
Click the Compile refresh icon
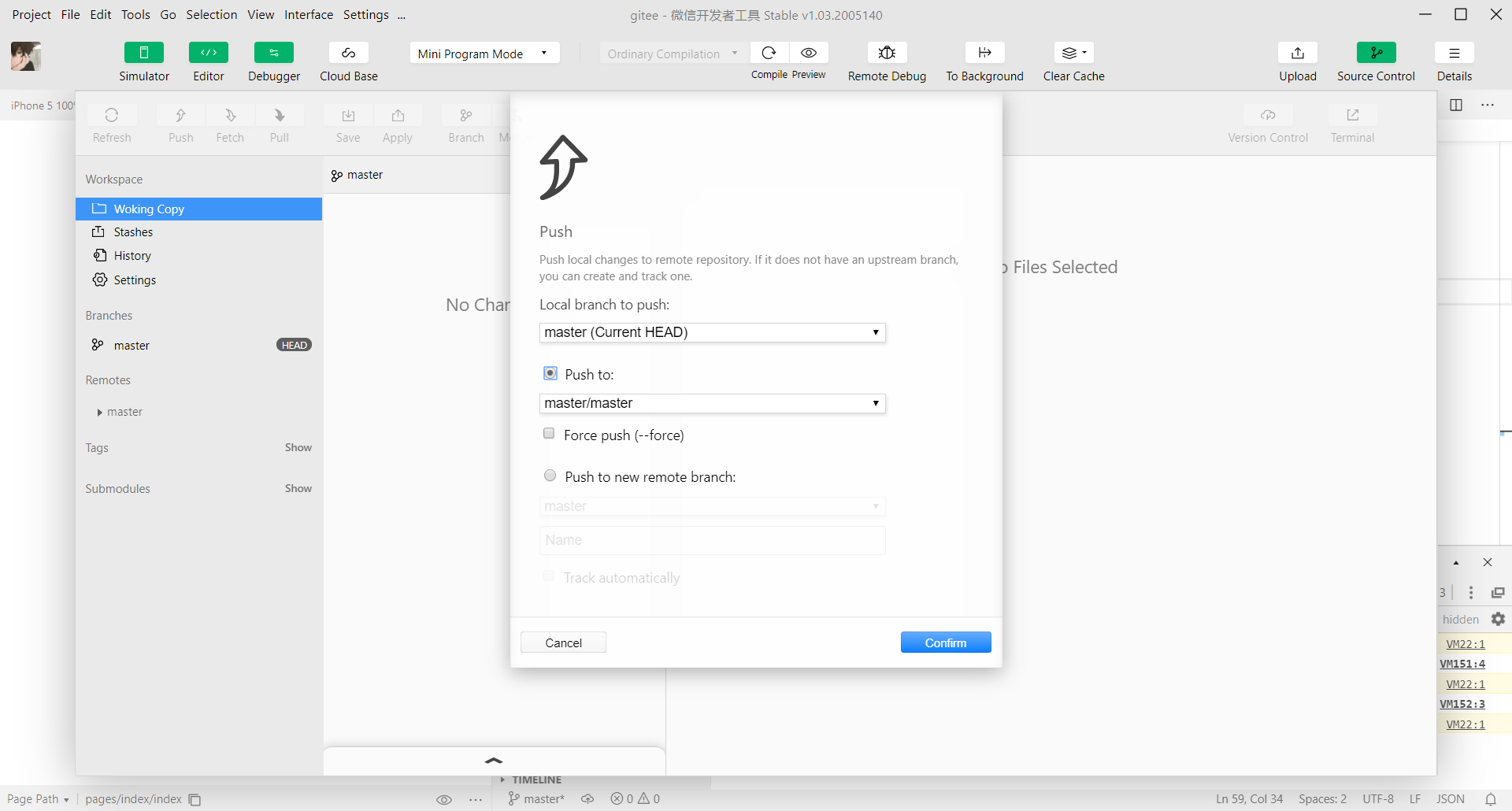pos(769,53)
